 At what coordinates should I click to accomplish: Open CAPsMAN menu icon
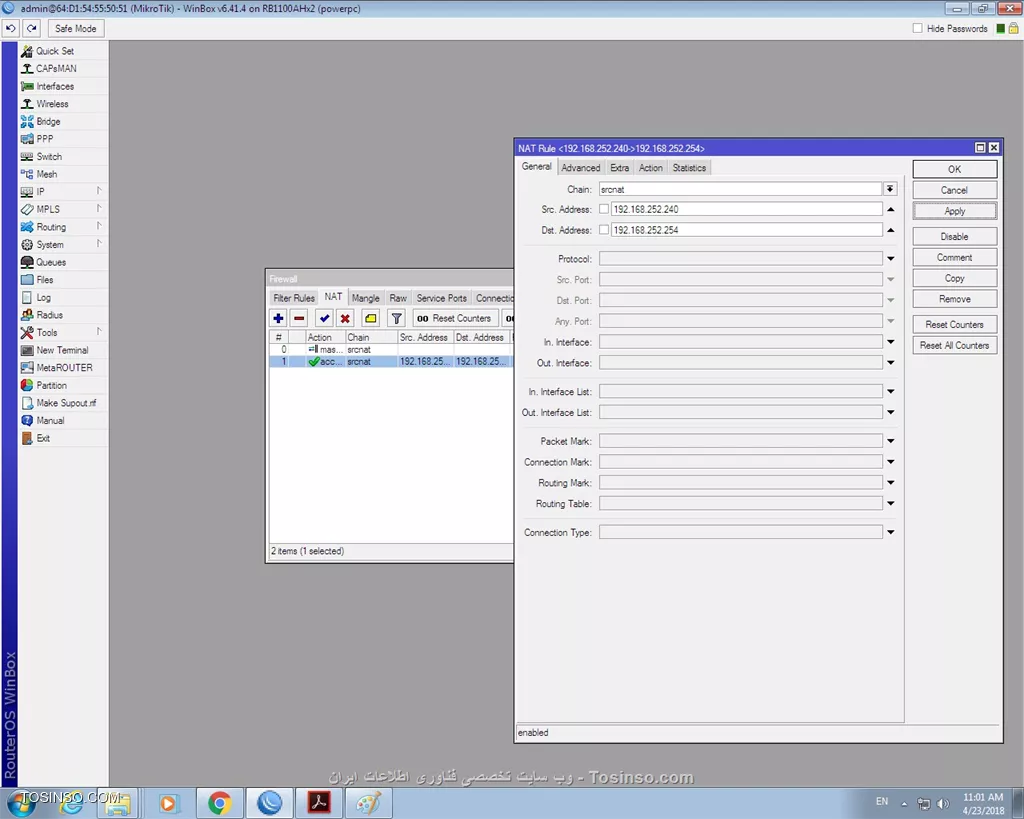pyautogui.click(x=27, y=69)
